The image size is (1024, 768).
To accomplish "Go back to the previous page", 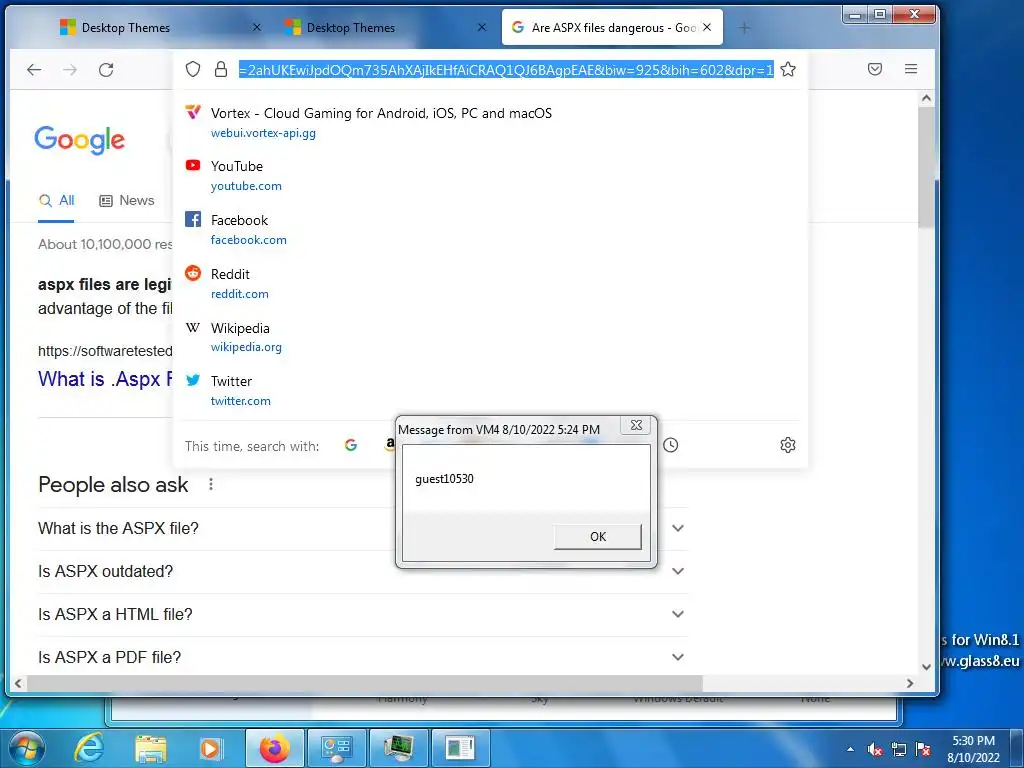I will click(x=34, y=69).
